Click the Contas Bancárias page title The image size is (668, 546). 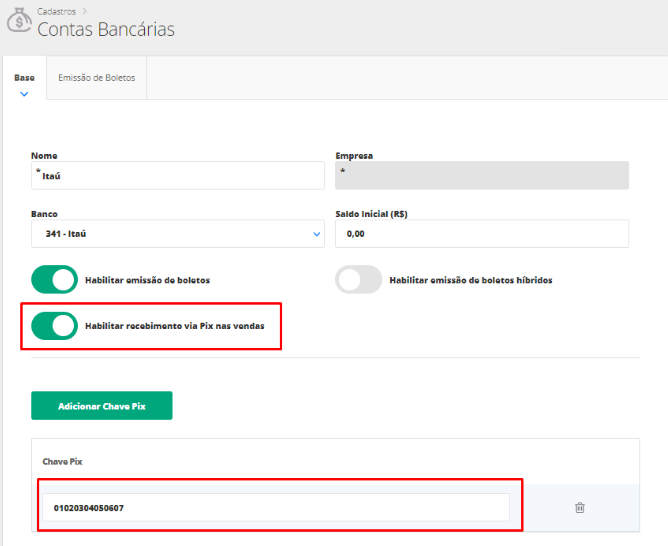pyautogui.click(x=106, y=29)
